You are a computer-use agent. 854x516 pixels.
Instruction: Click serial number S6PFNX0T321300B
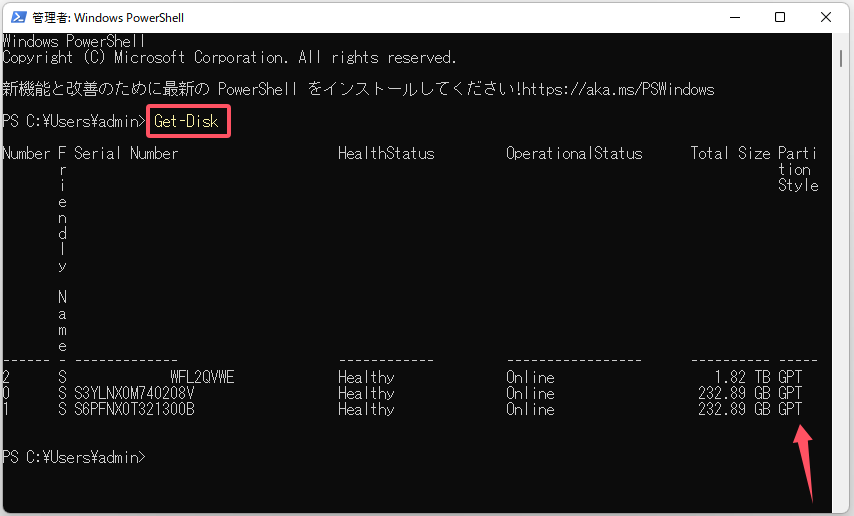tap(134, 409)
